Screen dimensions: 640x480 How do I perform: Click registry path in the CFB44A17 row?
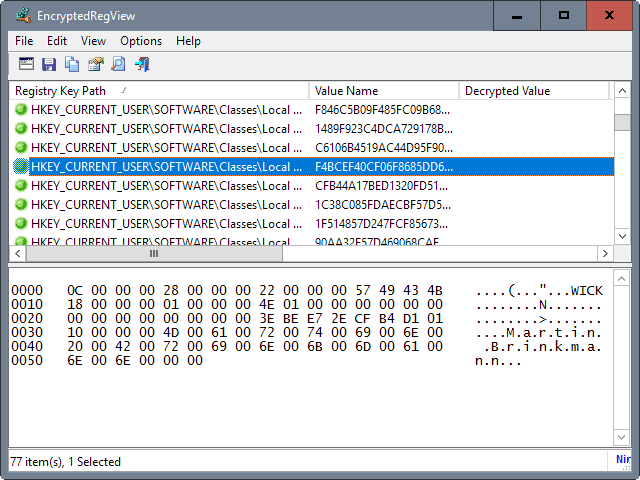167,186
